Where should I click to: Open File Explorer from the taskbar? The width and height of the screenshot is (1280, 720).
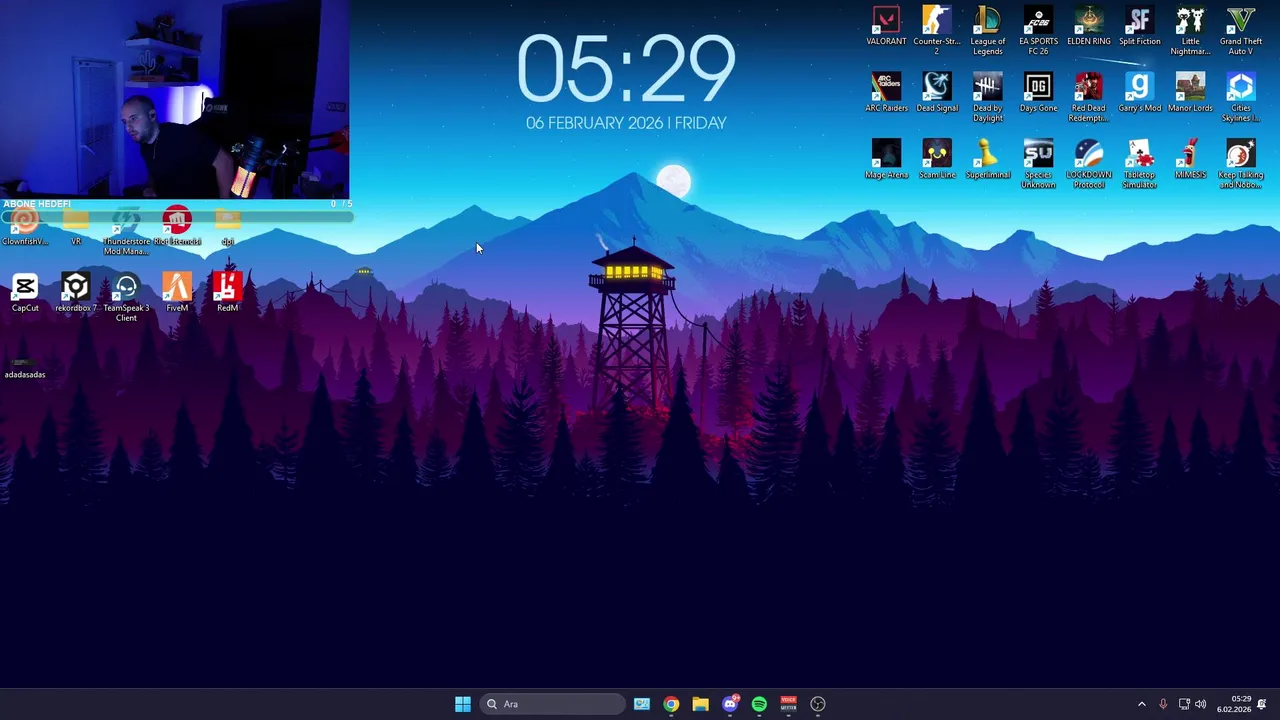point(700,704)
